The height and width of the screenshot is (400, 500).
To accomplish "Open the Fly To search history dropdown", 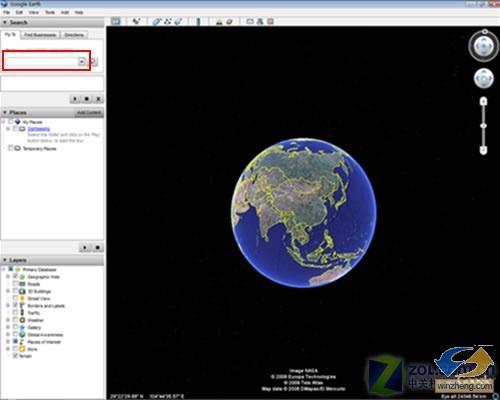I will (82, 61).
